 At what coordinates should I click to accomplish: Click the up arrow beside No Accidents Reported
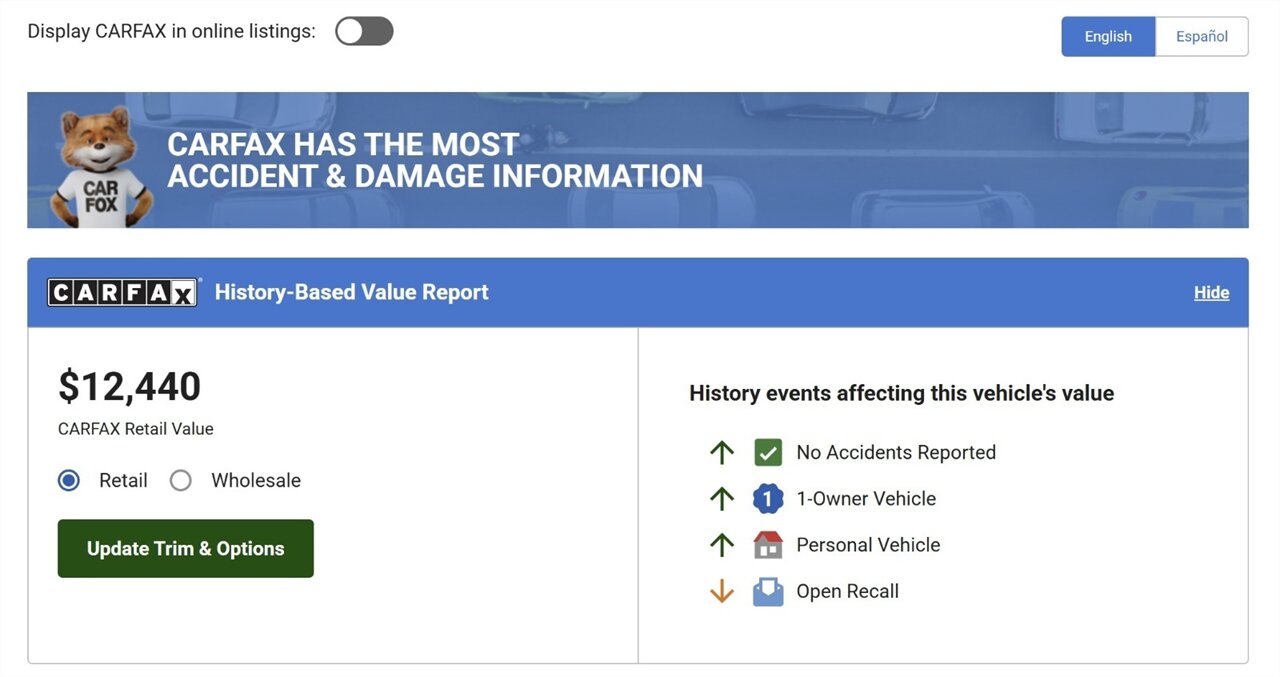pos(722,453)
